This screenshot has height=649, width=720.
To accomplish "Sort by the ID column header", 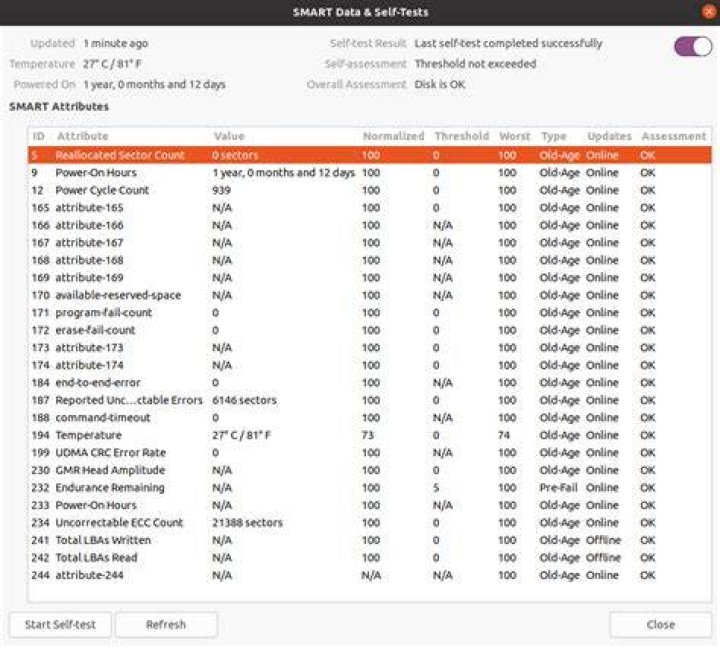I will point(39,136).
